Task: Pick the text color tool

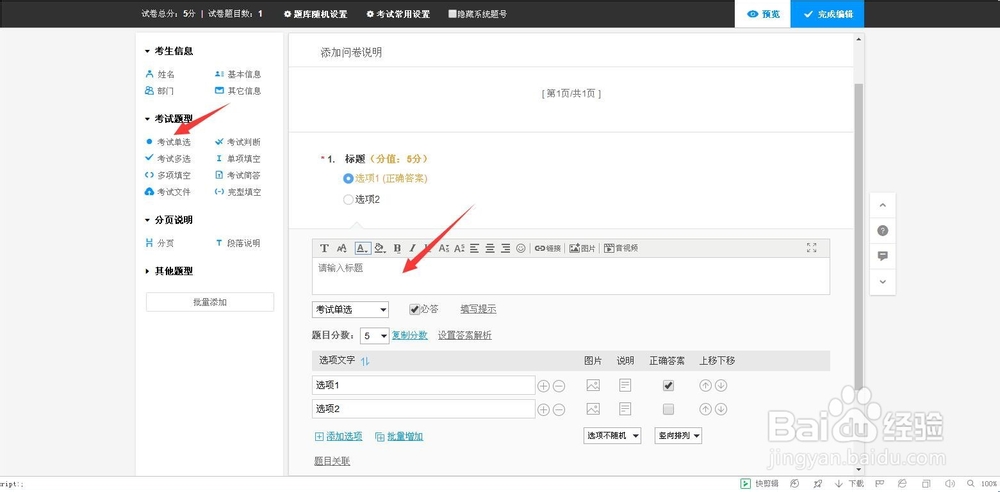Action: 362,248
